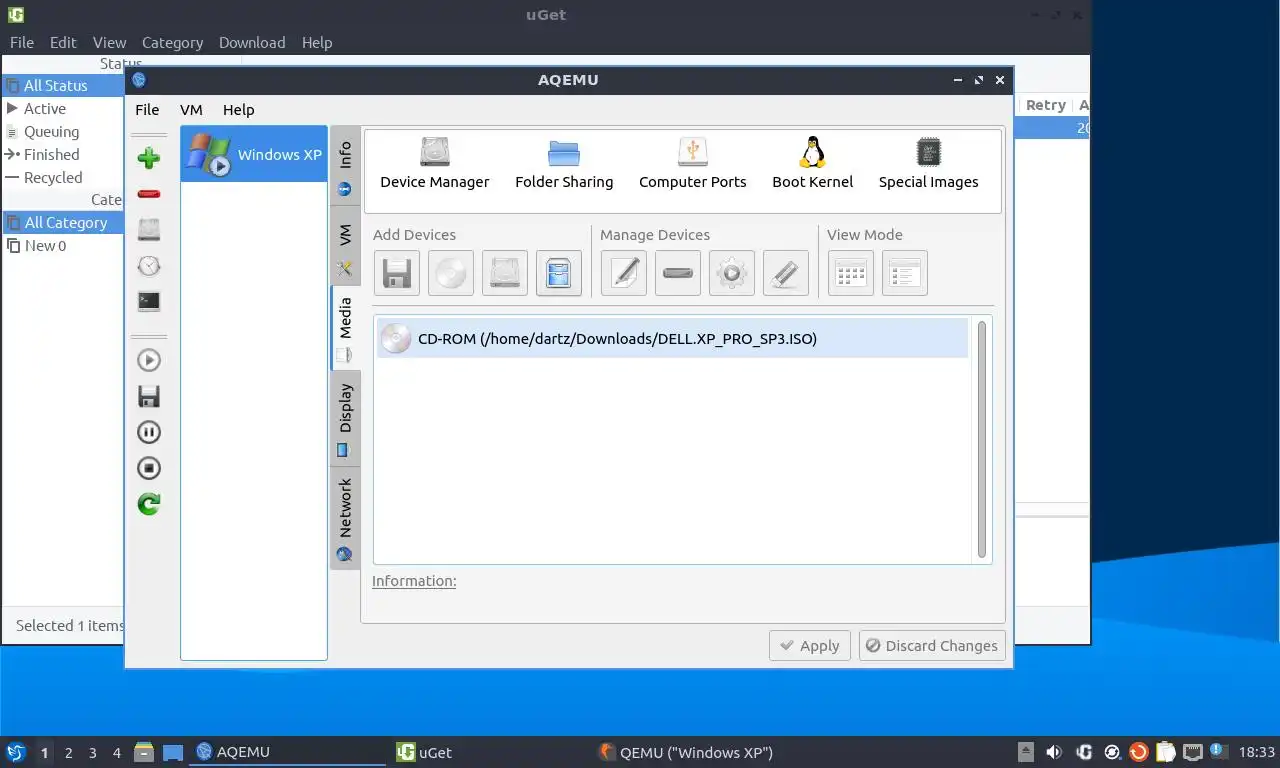Select Recycled status in uGet

(x=63, y=178)
